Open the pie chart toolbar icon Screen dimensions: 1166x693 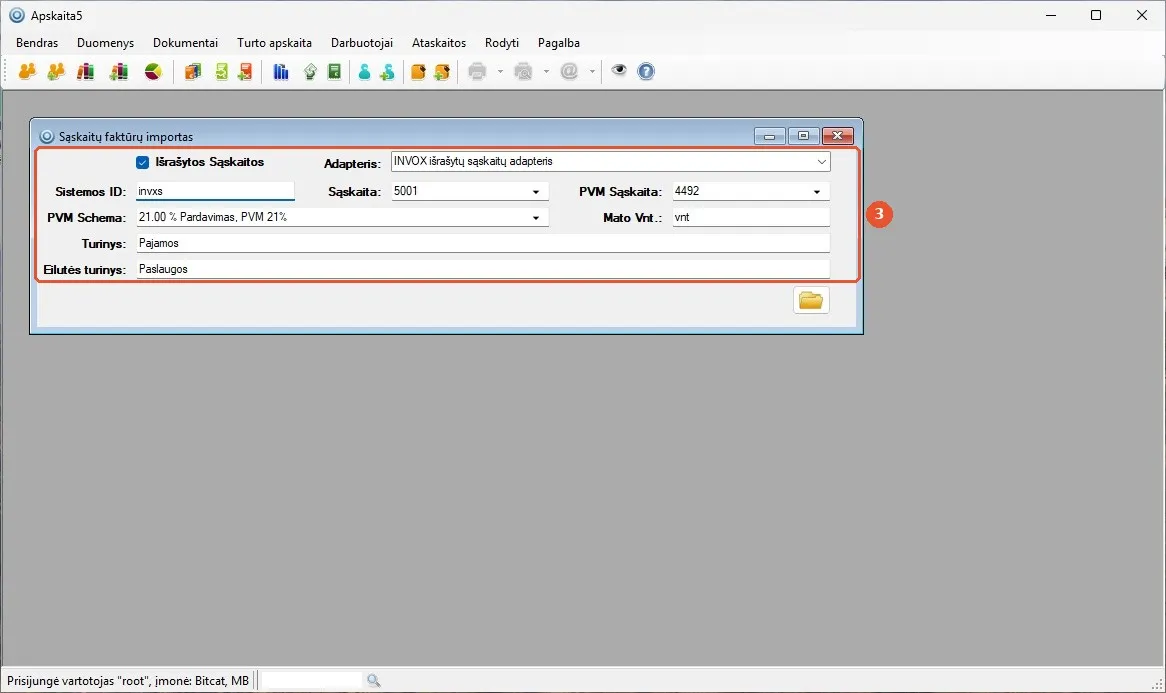click(x=153, y=71)
